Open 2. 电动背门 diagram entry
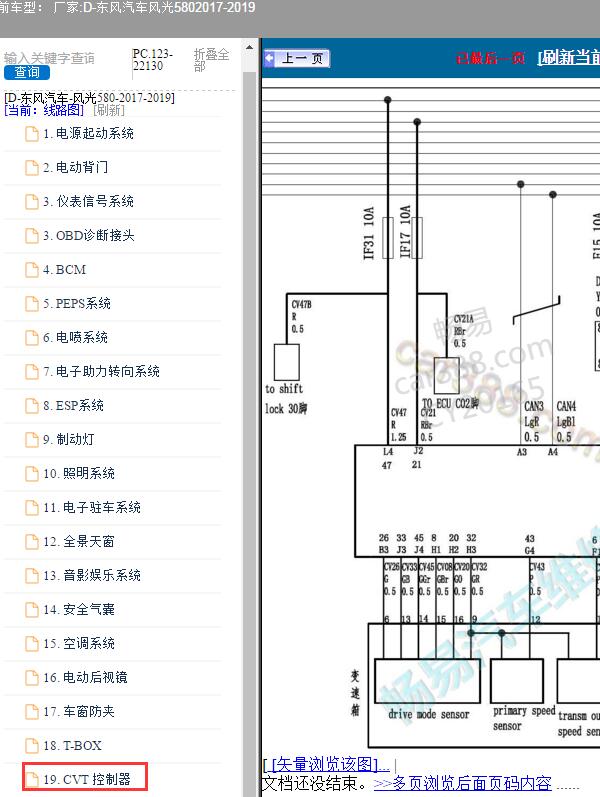Image resolution: width=600 pixels, height=797 pixels. pyautogui.click(x=75, y=167)
